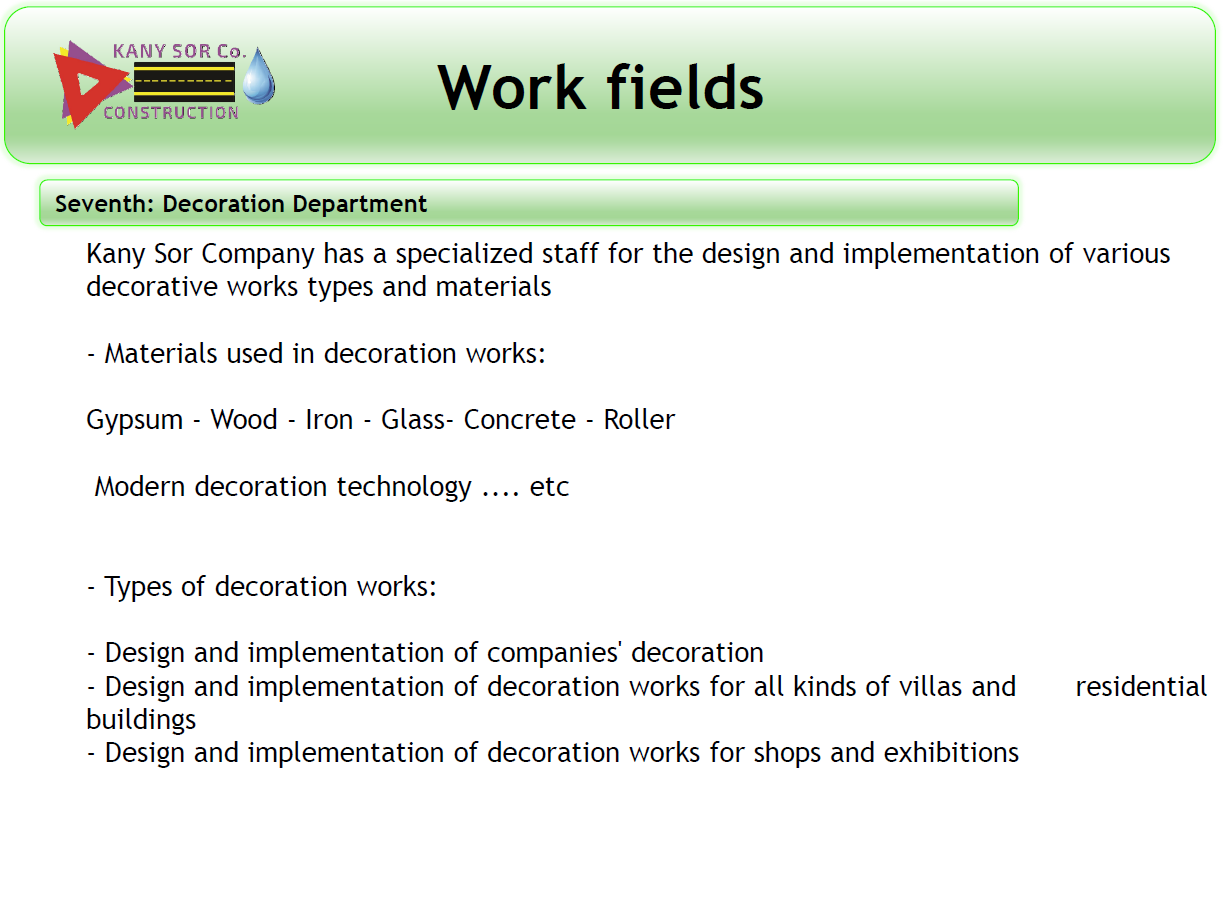Click the companies' decoration bullet line

tap(425, 653)
